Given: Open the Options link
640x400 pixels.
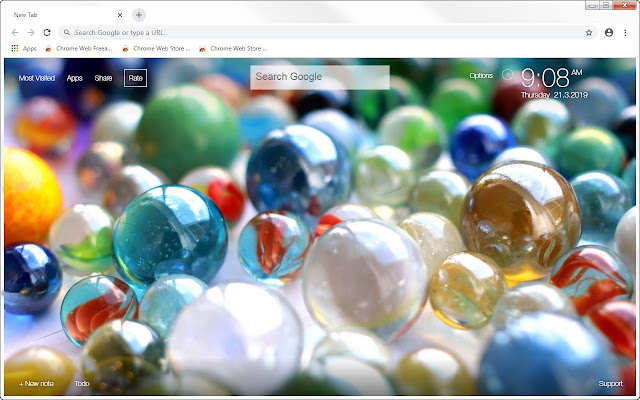Looking at the screenshot, I should point(481,76).
